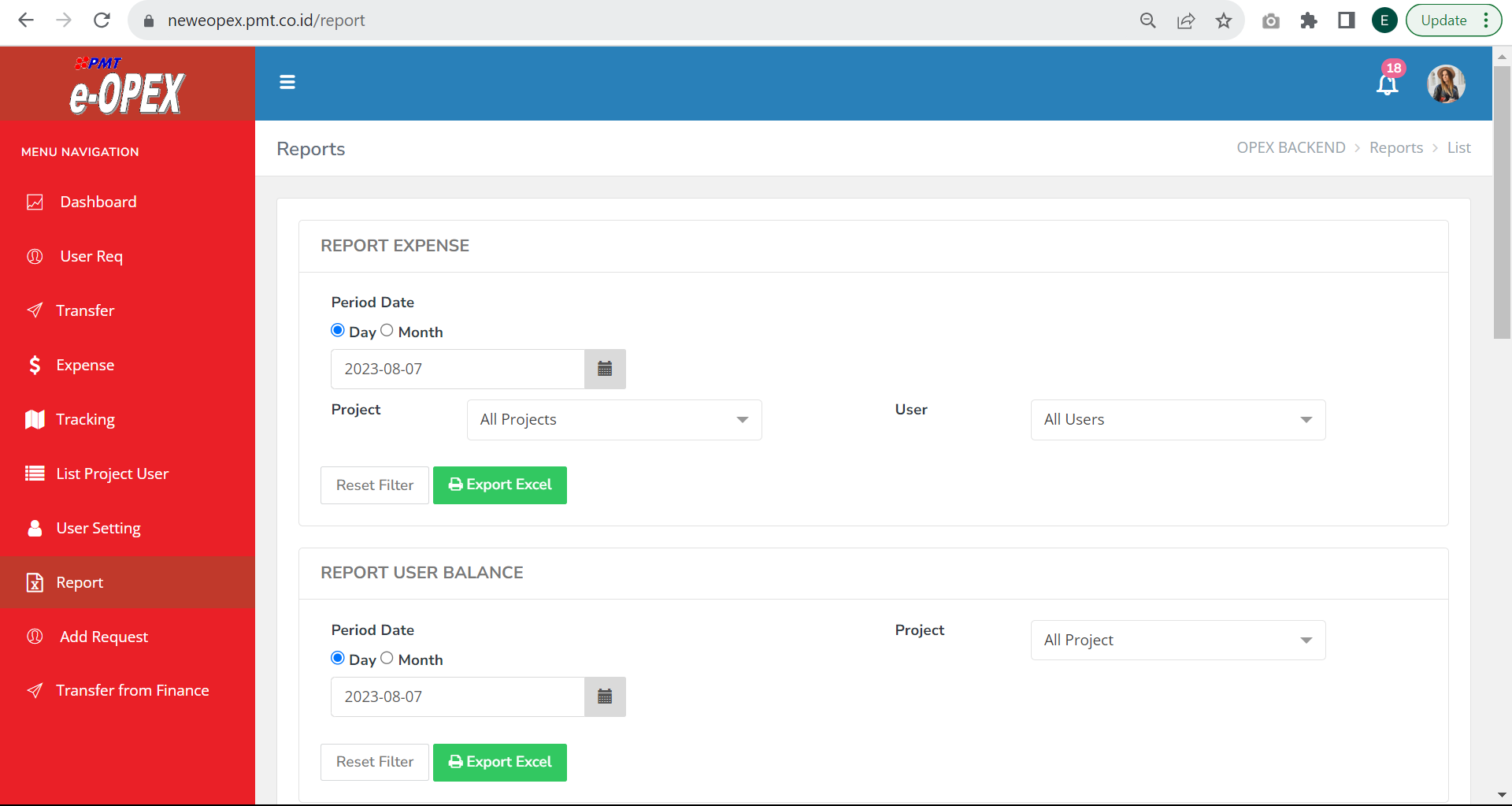
Task: Open the User Setting menu item
Action: 128,528
